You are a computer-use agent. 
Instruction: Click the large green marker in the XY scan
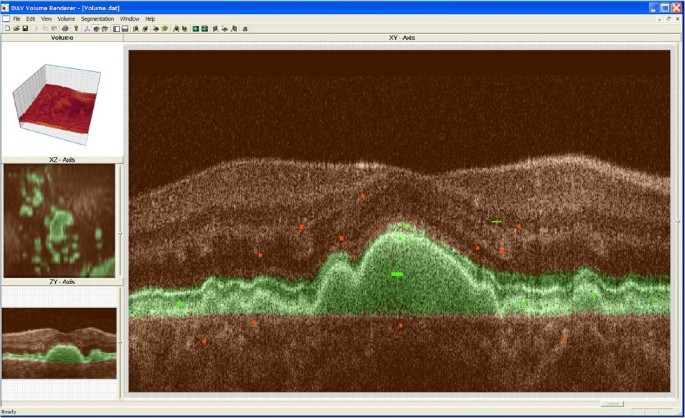(397, 273)
